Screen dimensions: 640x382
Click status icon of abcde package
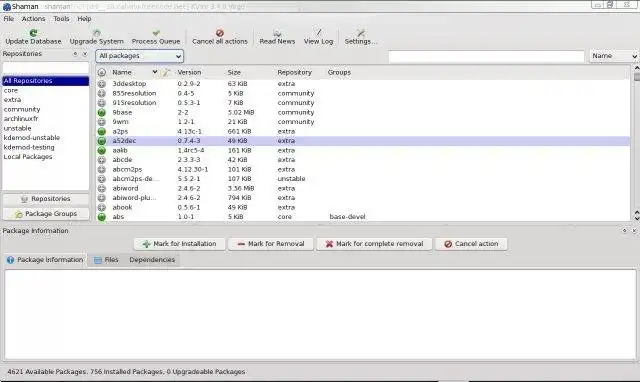coord(102,160)
